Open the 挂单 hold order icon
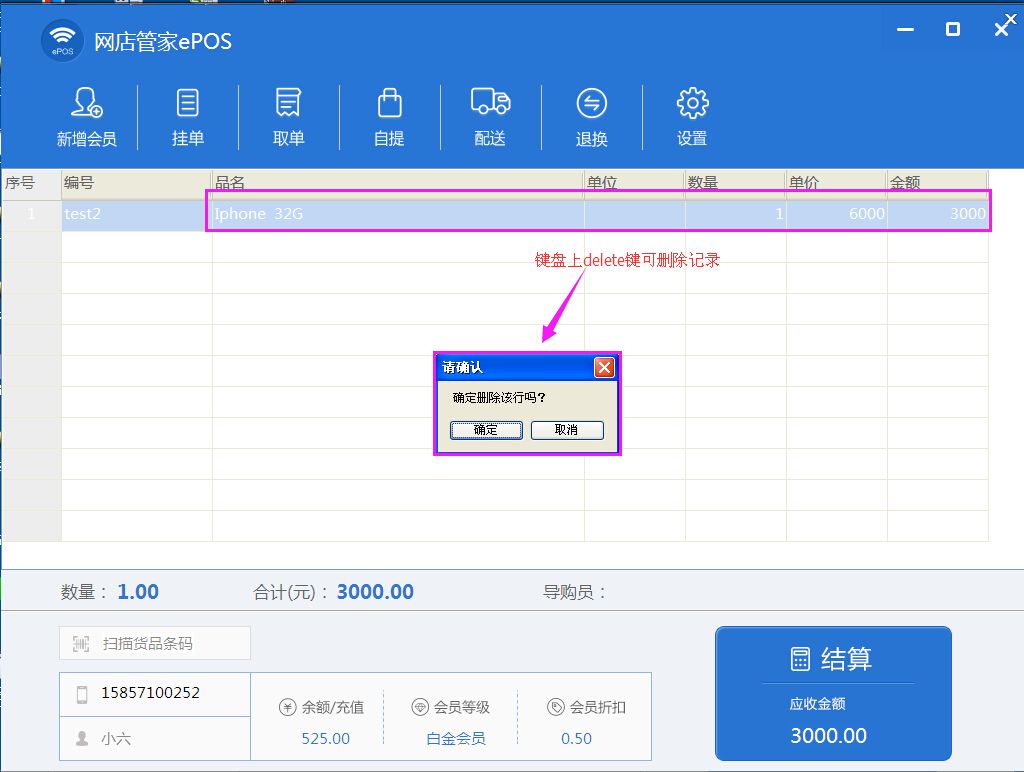The height and width of the screenshot is (772, 1024). (x=187, y=103)
